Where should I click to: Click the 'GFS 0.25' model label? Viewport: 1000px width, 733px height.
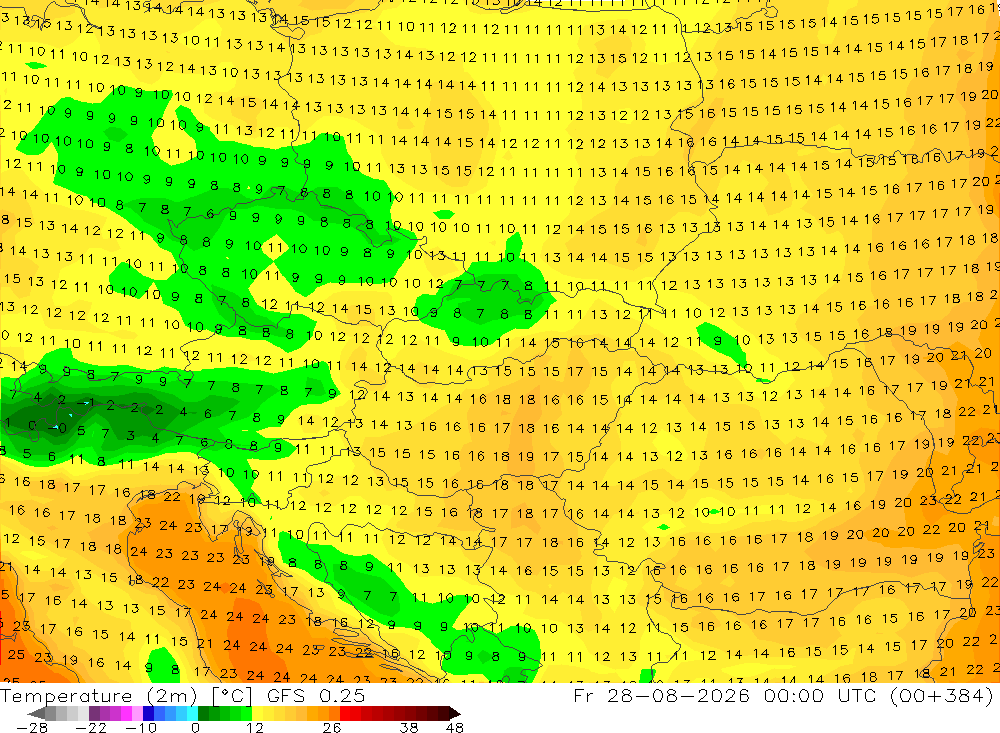point(316,696)
